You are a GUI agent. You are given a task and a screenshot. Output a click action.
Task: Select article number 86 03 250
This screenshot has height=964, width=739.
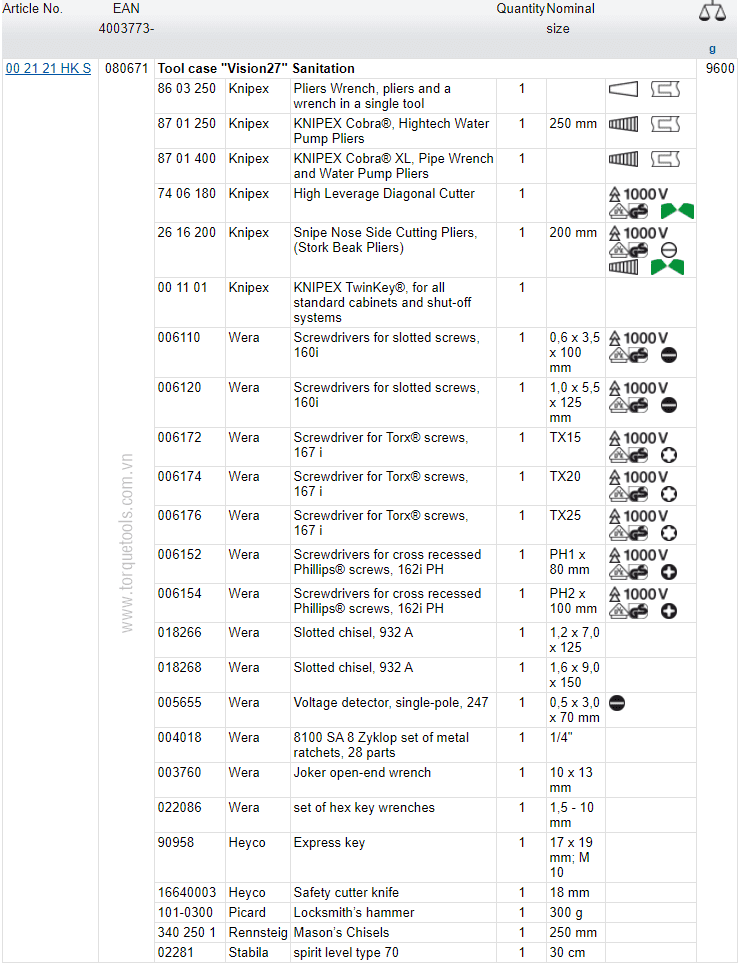click(x=186, y=89)
